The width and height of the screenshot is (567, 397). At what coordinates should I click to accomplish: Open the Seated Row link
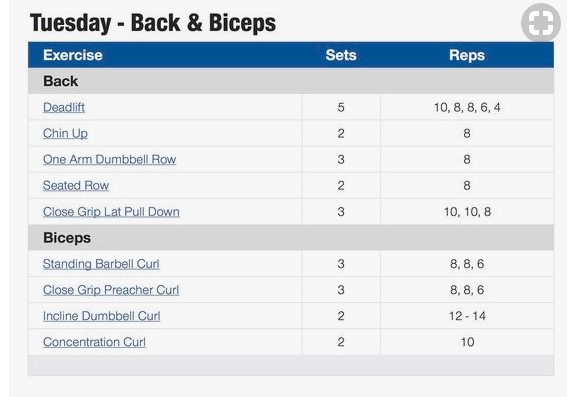76,185
